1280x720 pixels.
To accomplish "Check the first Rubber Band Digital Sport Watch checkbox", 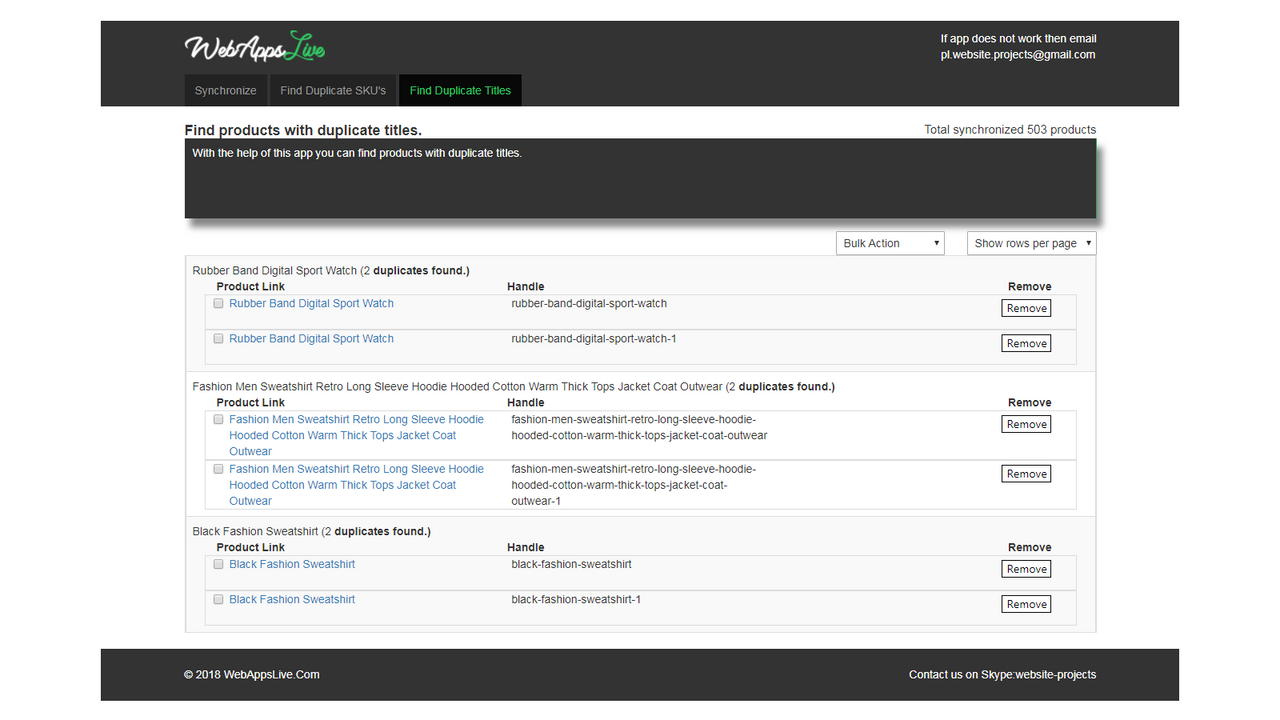I will [218, 303].
